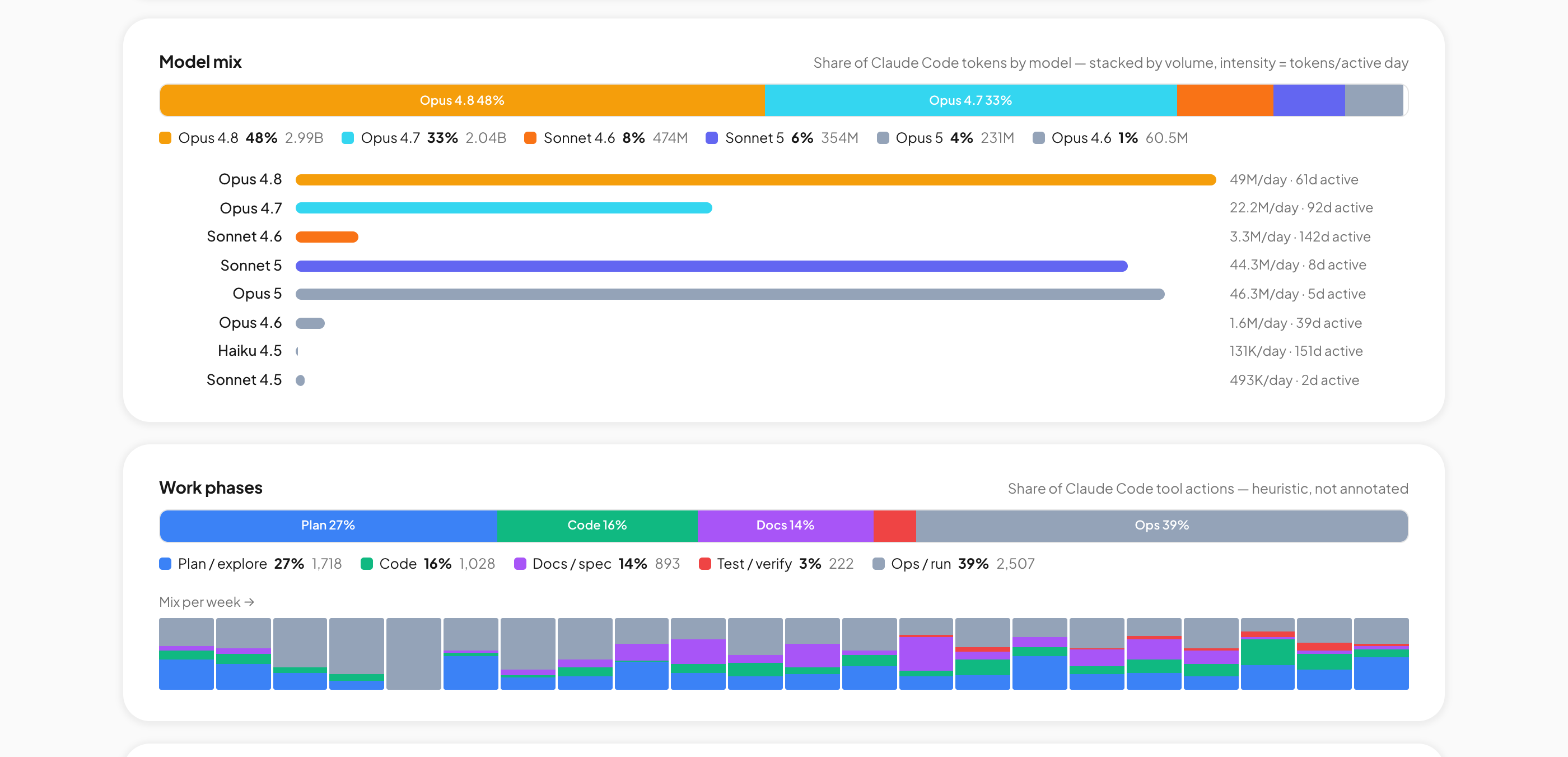The height and width of the screenshot is (757, 1568).
Task: Click the '474M' Sonnet 4.6 token total
Action: coord(670,138)
